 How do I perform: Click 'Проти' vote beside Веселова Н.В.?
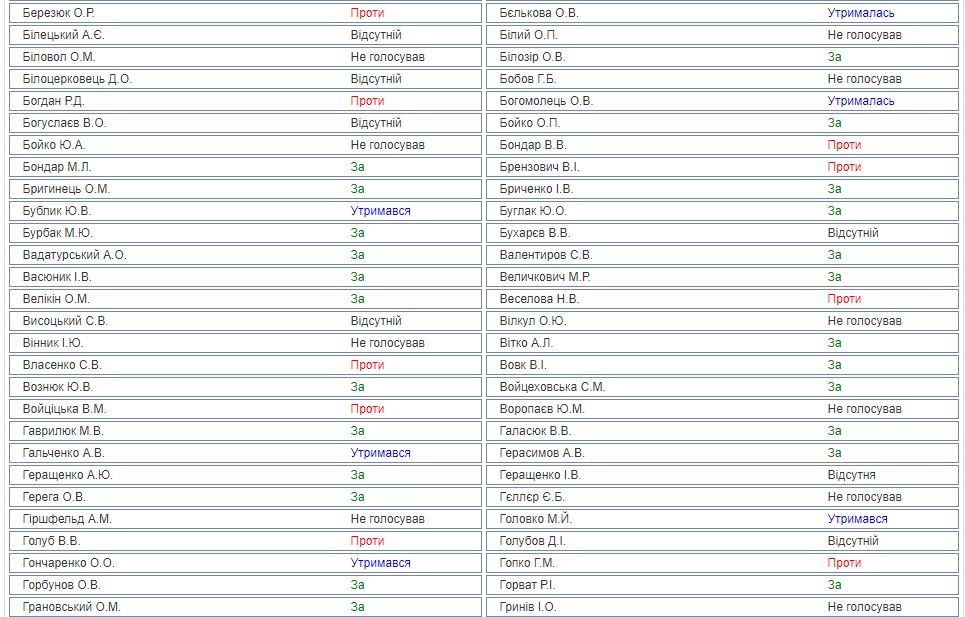click(844, 299)
